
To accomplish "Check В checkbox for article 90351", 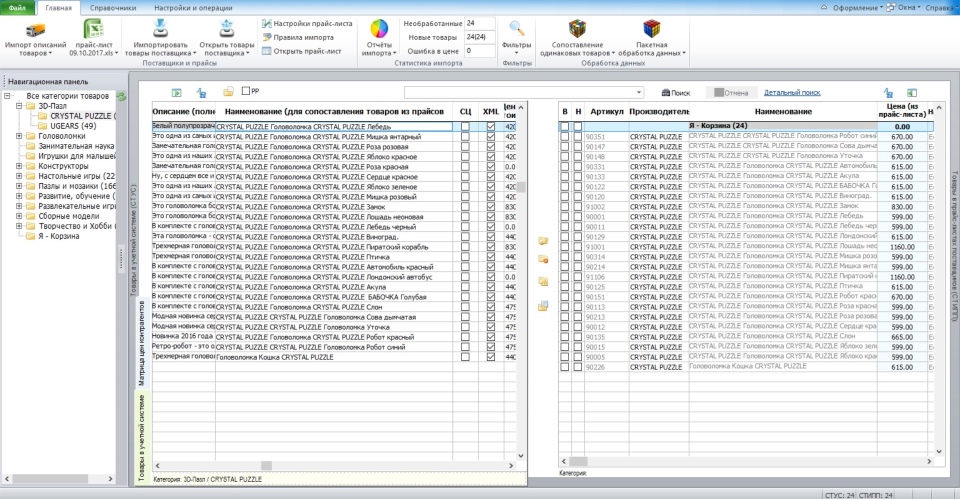I will pos(564,137).
